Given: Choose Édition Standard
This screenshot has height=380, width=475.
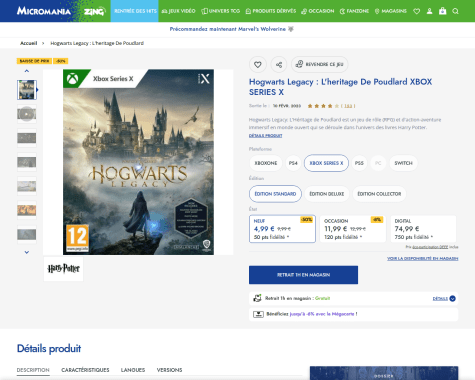Looking at the screenshot, I should point(275,194).
